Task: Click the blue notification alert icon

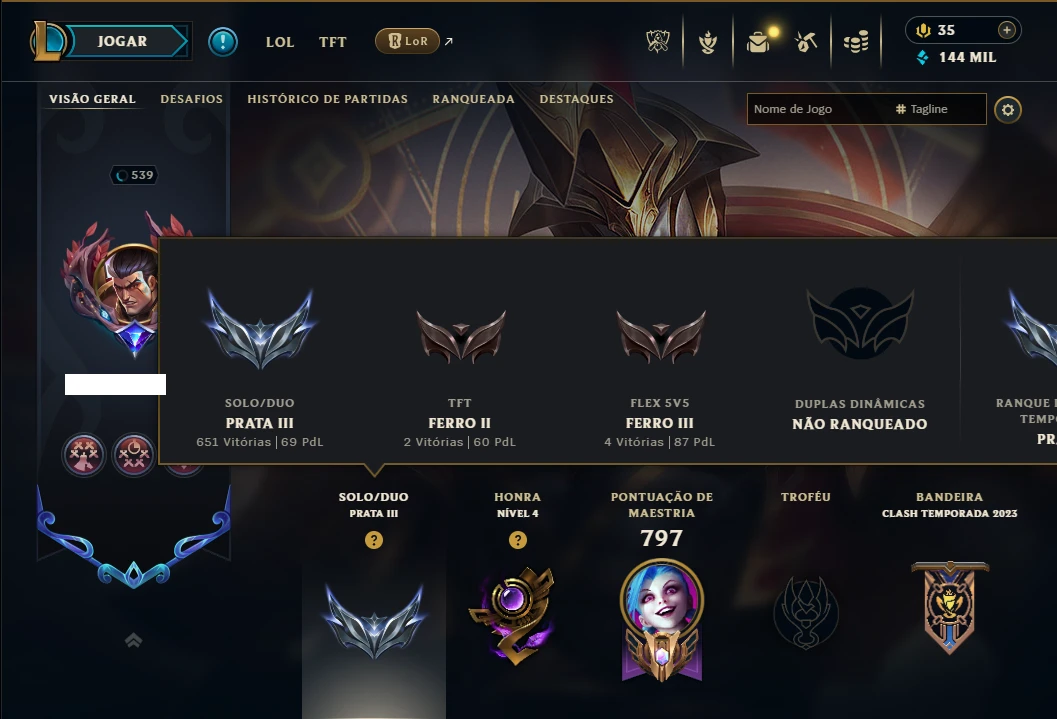Action: (x=222, y=42)
